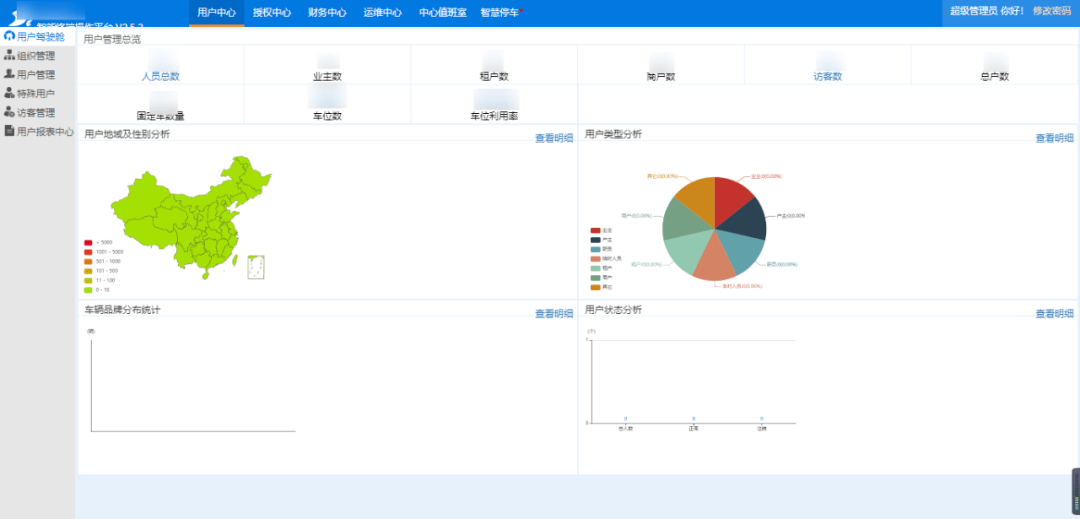Open the 运维中心 navigation tab
This screenshot has height=519, width=1080.
tap(382, 13)
